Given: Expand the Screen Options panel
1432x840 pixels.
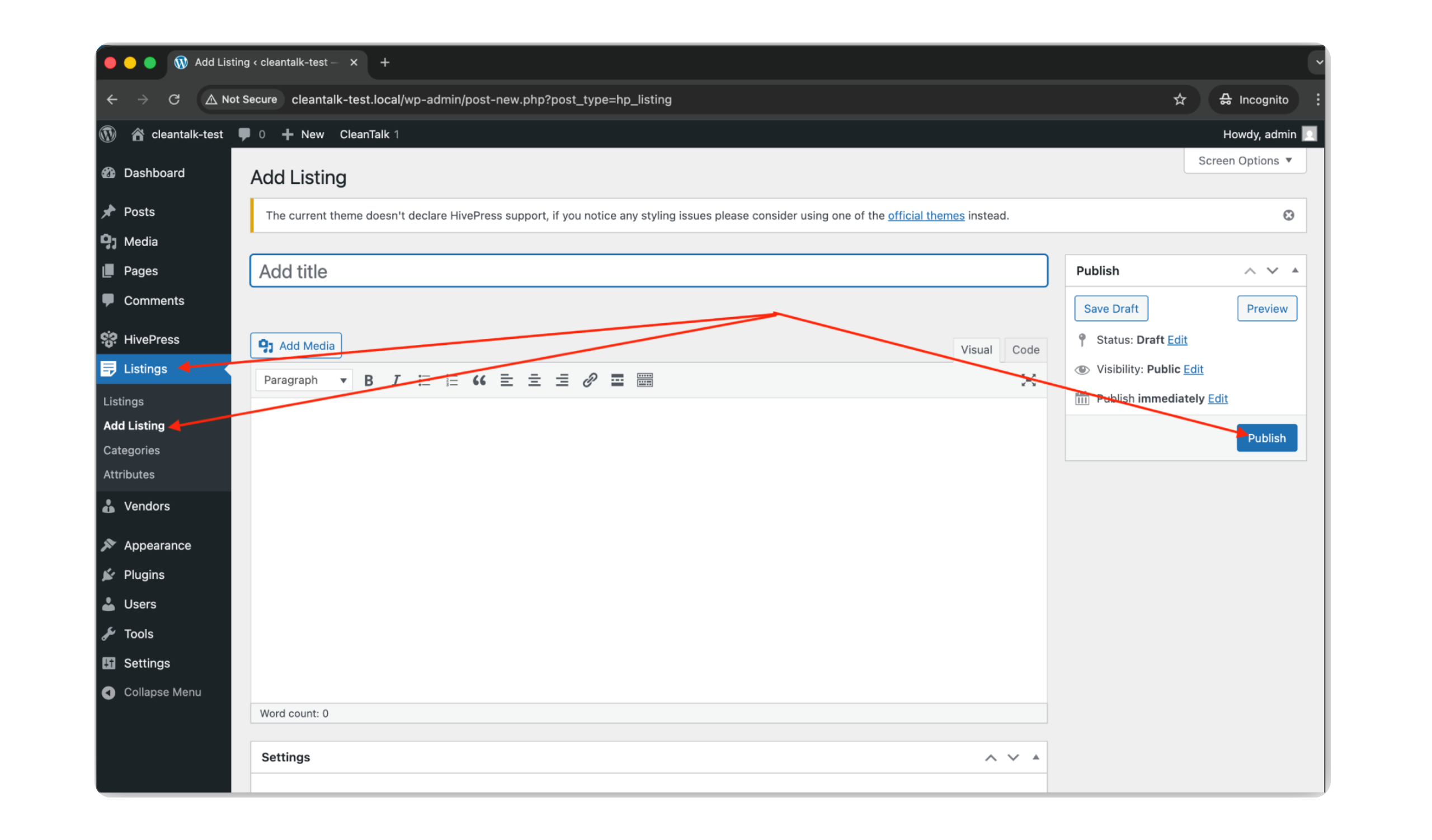Looking at the screenshot, I should (1245, 161).
